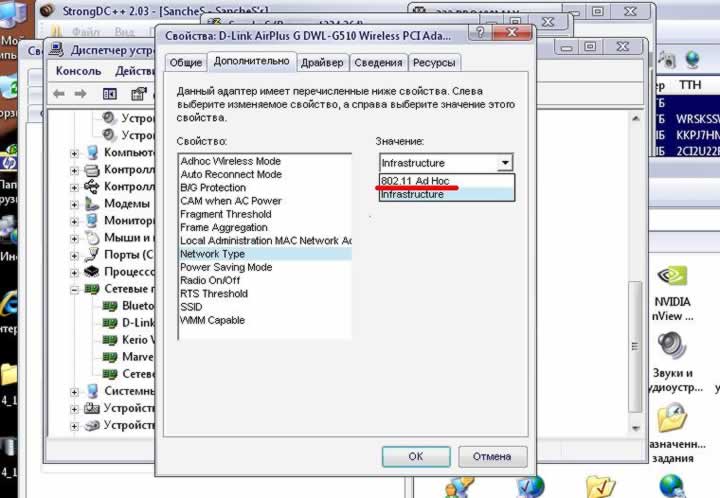Open Звуки и аудиоустройства speaker icon
The width and height of the screenshot is (720, 498).
pyautogui.click(x=672, y=346)
